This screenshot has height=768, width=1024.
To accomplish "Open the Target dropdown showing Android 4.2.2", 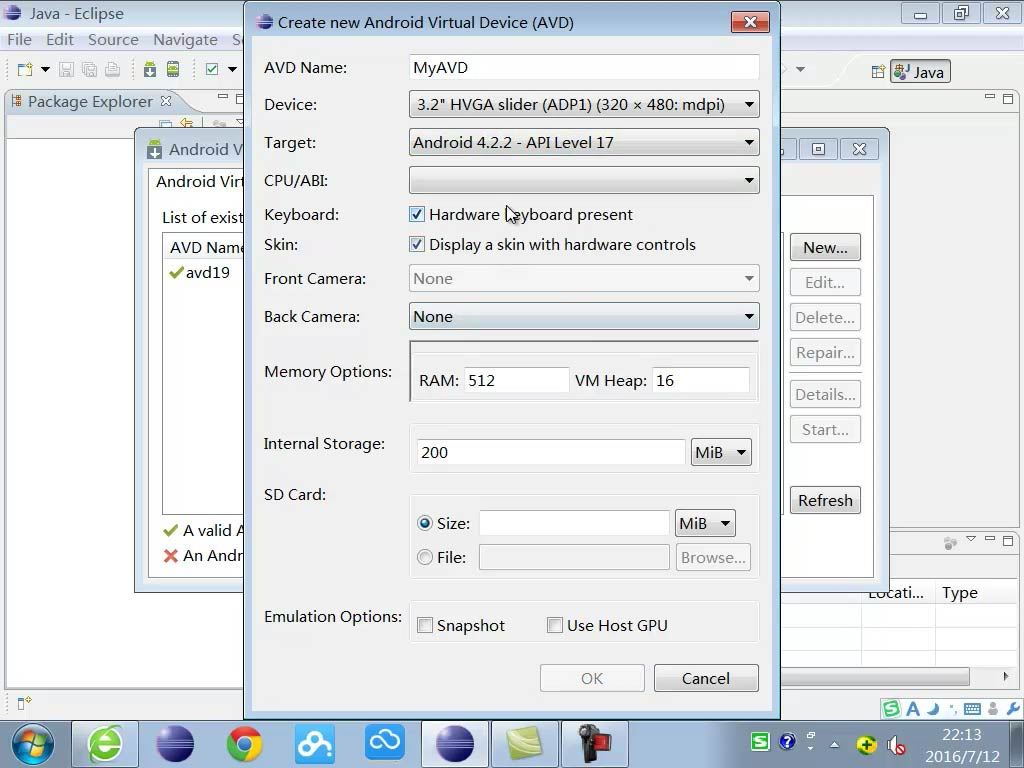I will click(x=584, y=142).
